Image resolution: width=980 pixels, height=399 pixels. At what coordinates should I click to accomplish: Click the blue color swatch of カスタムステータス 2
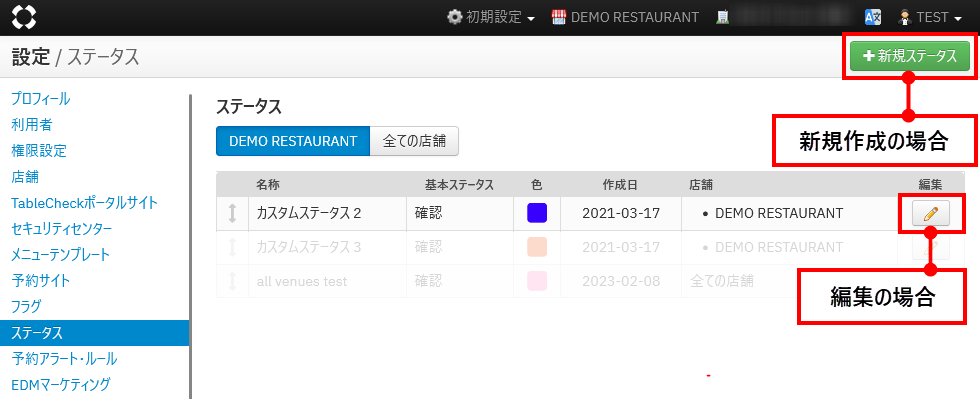tap(537, 213)
